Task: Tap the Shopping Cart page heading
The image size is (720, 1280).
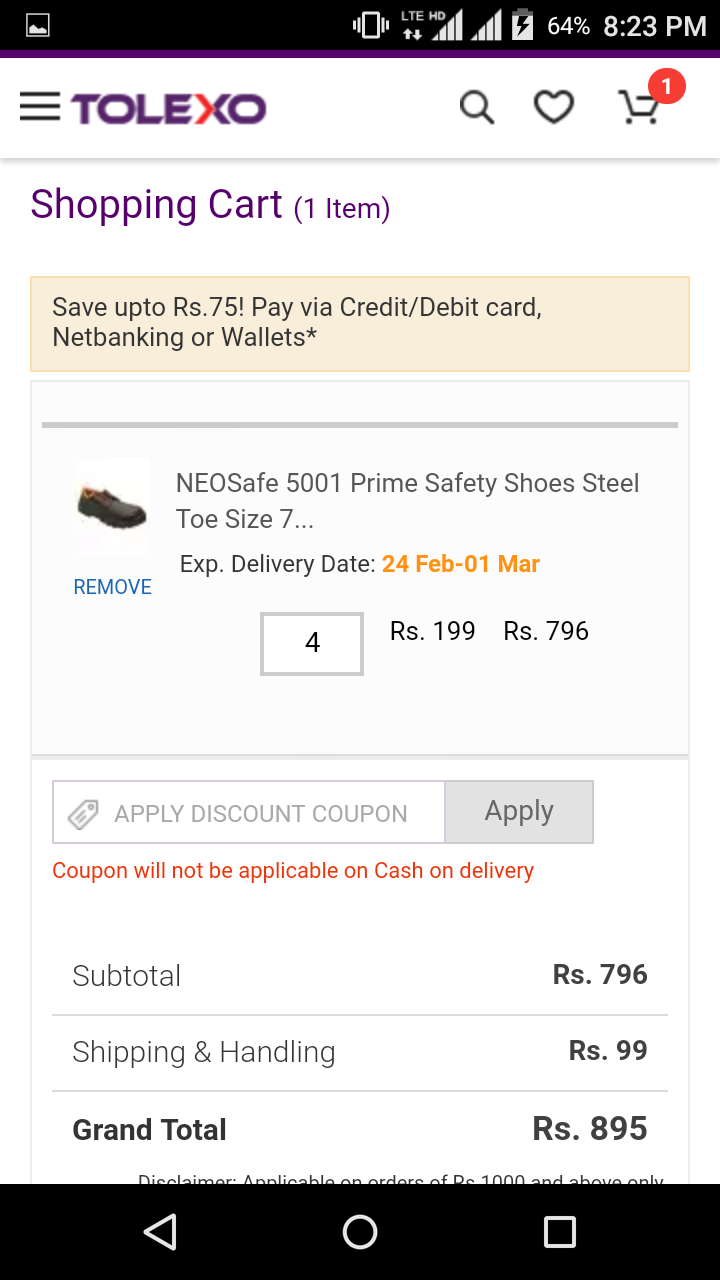Action: [156, 205]
